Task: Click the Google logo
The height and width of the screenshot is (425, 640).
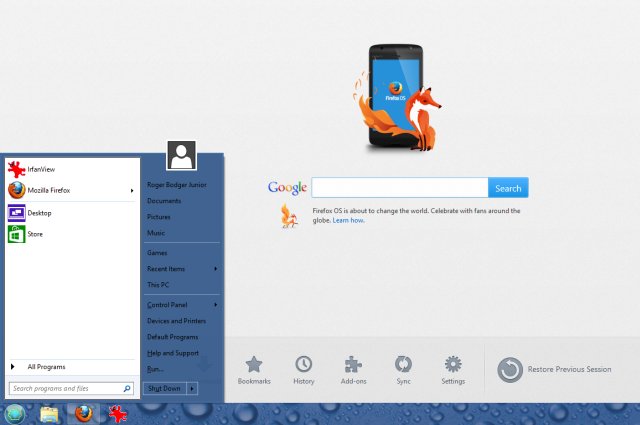Action: 287,187
